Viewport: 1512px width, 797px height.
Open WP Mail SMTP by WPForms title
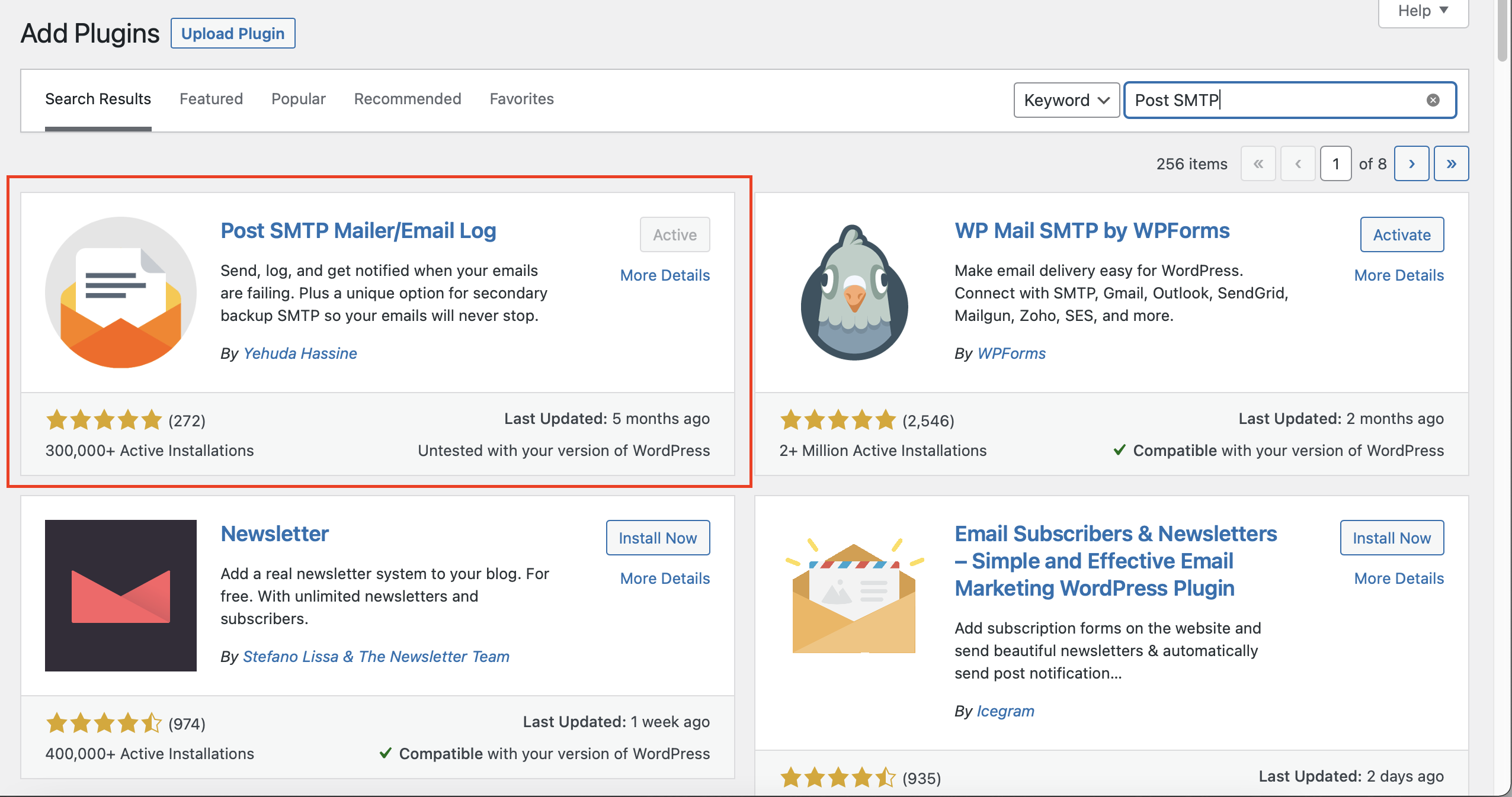coord(1092,231)
